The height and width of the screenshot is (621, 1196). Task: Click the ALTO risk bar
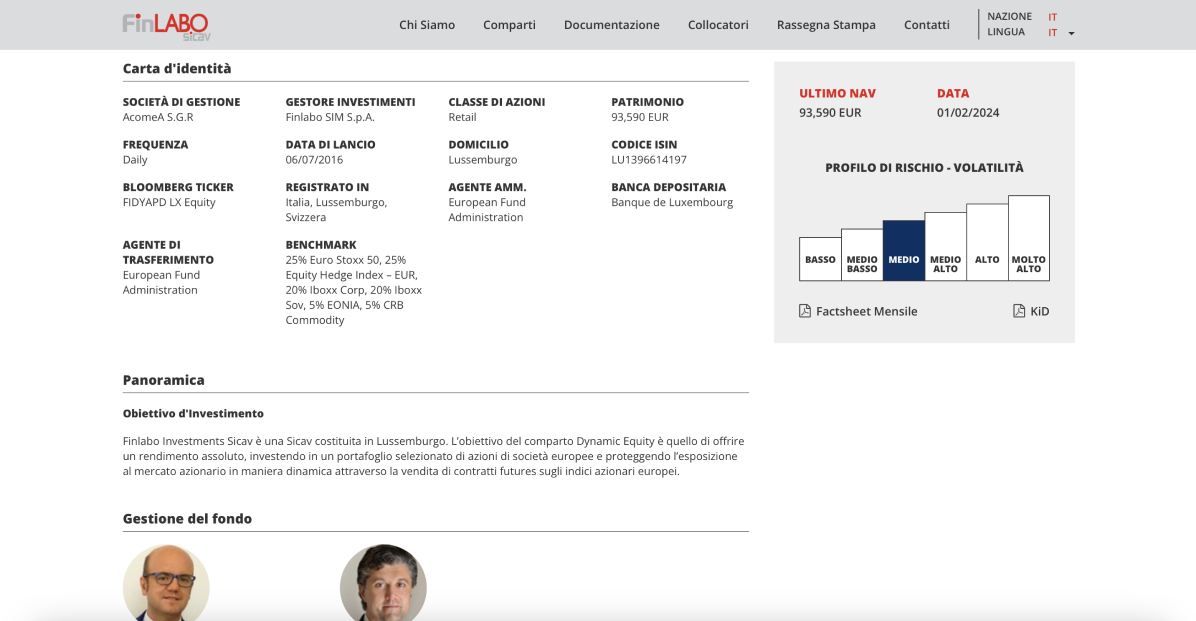point(987,242)
